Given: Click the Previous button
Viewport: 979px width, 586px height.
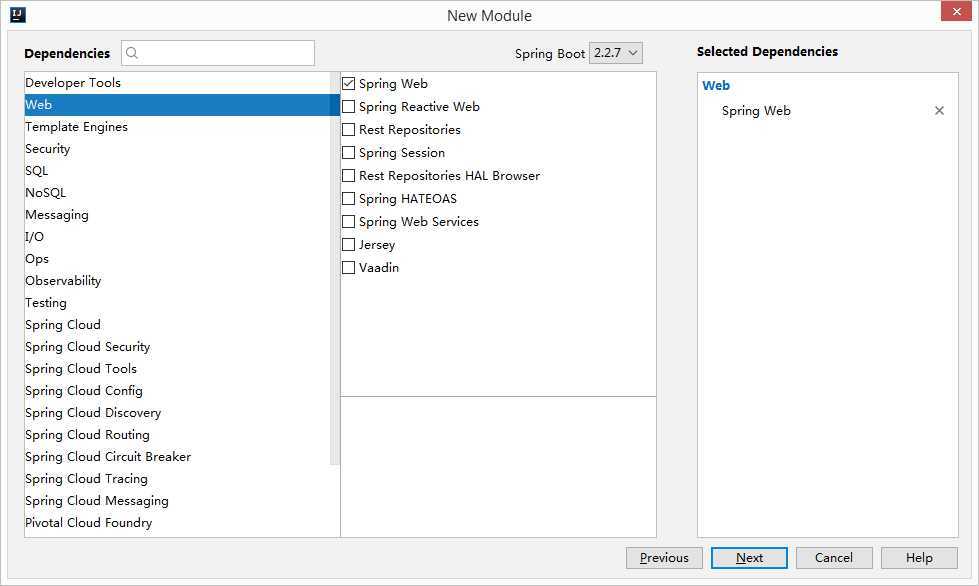Looking at the screenshot, I should [664, 558].
